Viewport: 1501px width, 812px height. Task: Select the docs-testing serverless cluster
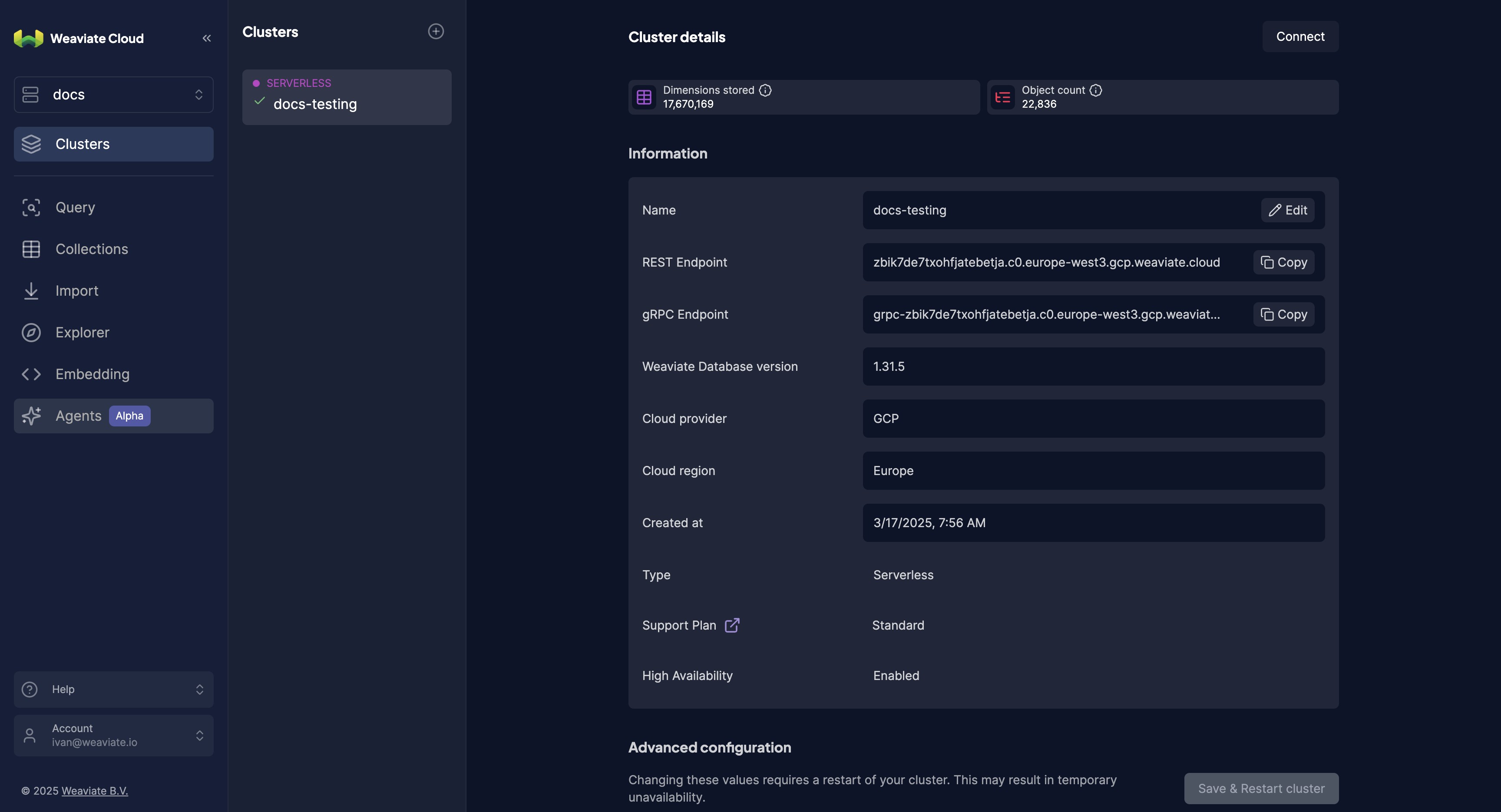[347, 97]
